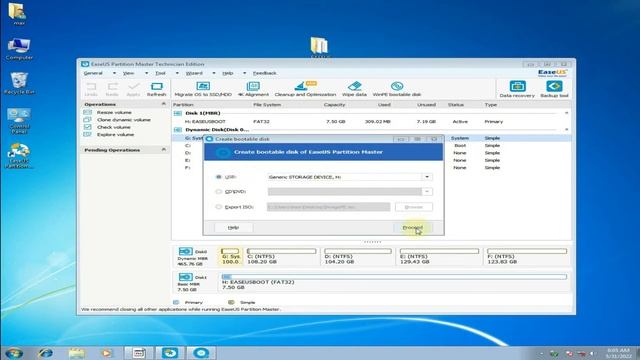
Task: Select F: (NTFS) partition block
Action: 527,256
